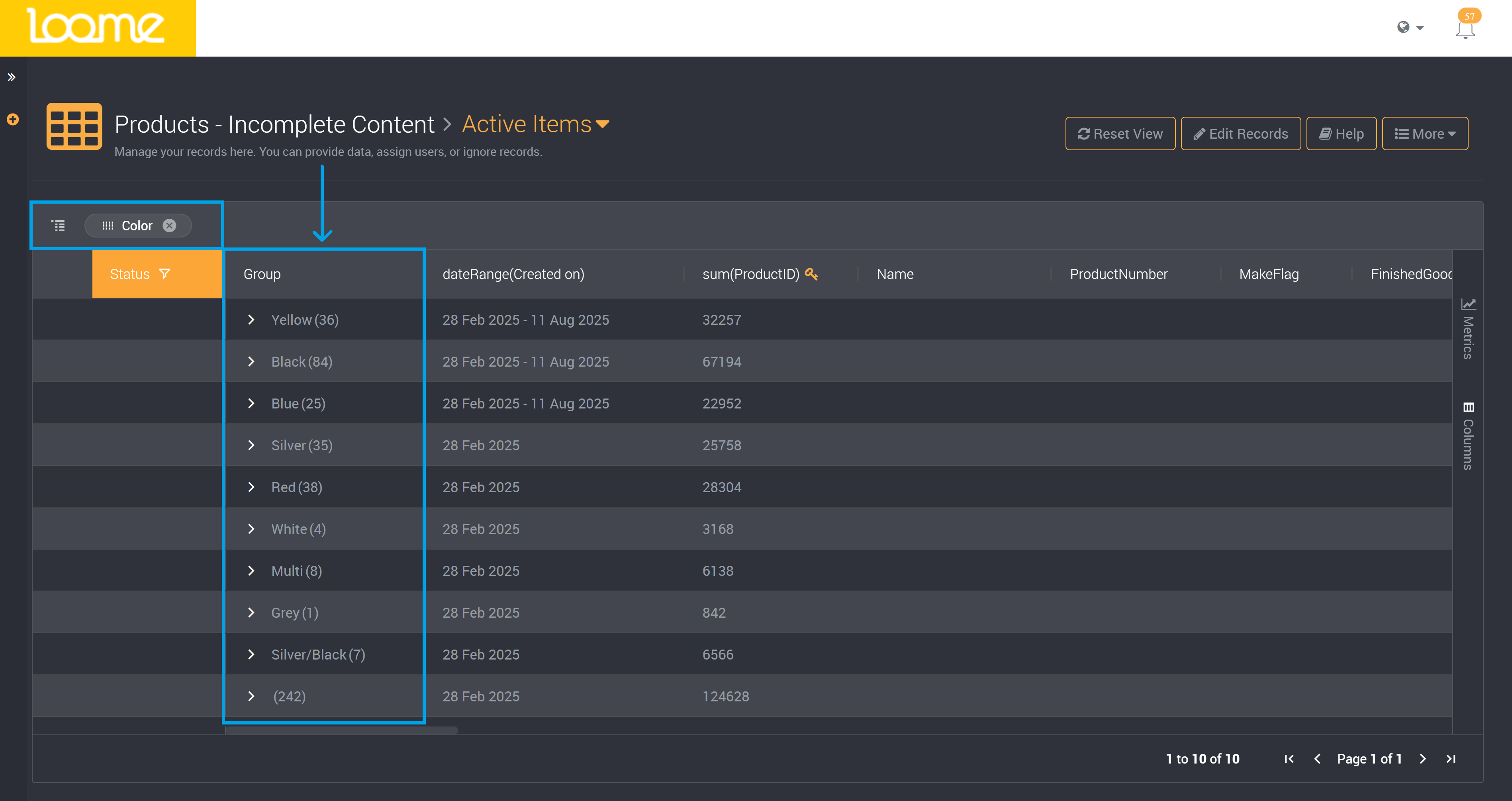The height and width of the screenshot is (801, 1512).
Task: Click the horizontal scrollbar under the table
Action: (342, 730)
